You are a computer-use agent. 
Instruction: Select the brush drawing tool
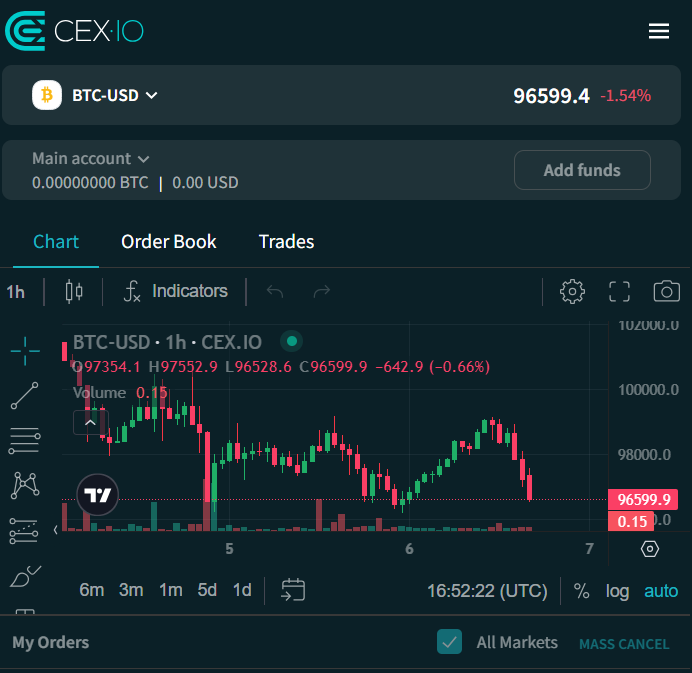pyautogui.click(x=25, y=578)
